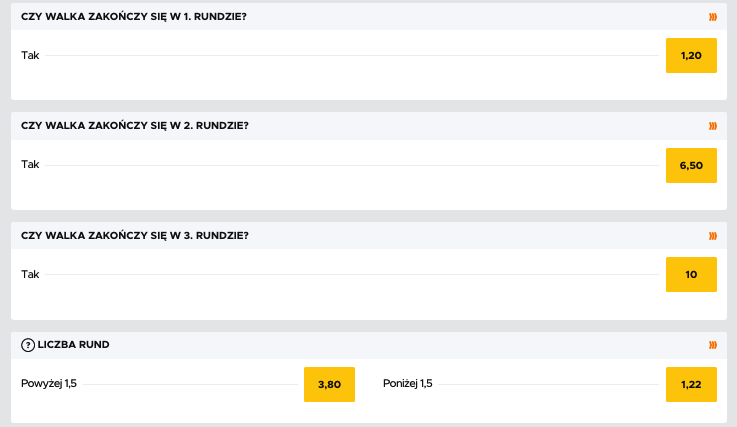Pick the 10 odds for round 3
Viewport: 737px width, 427px height.
tap(691, 274)
